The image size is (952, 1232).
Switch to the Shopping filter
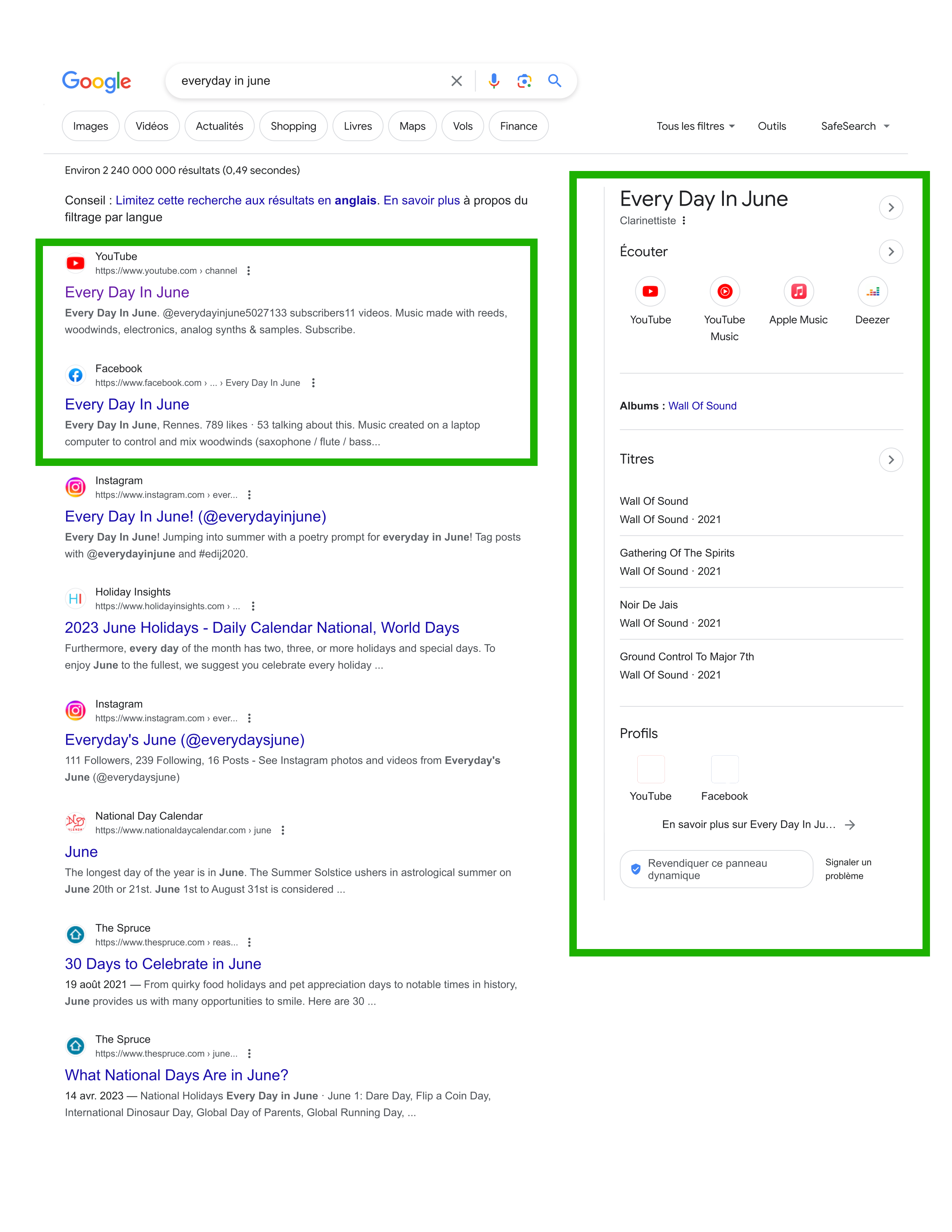point(293,126)
